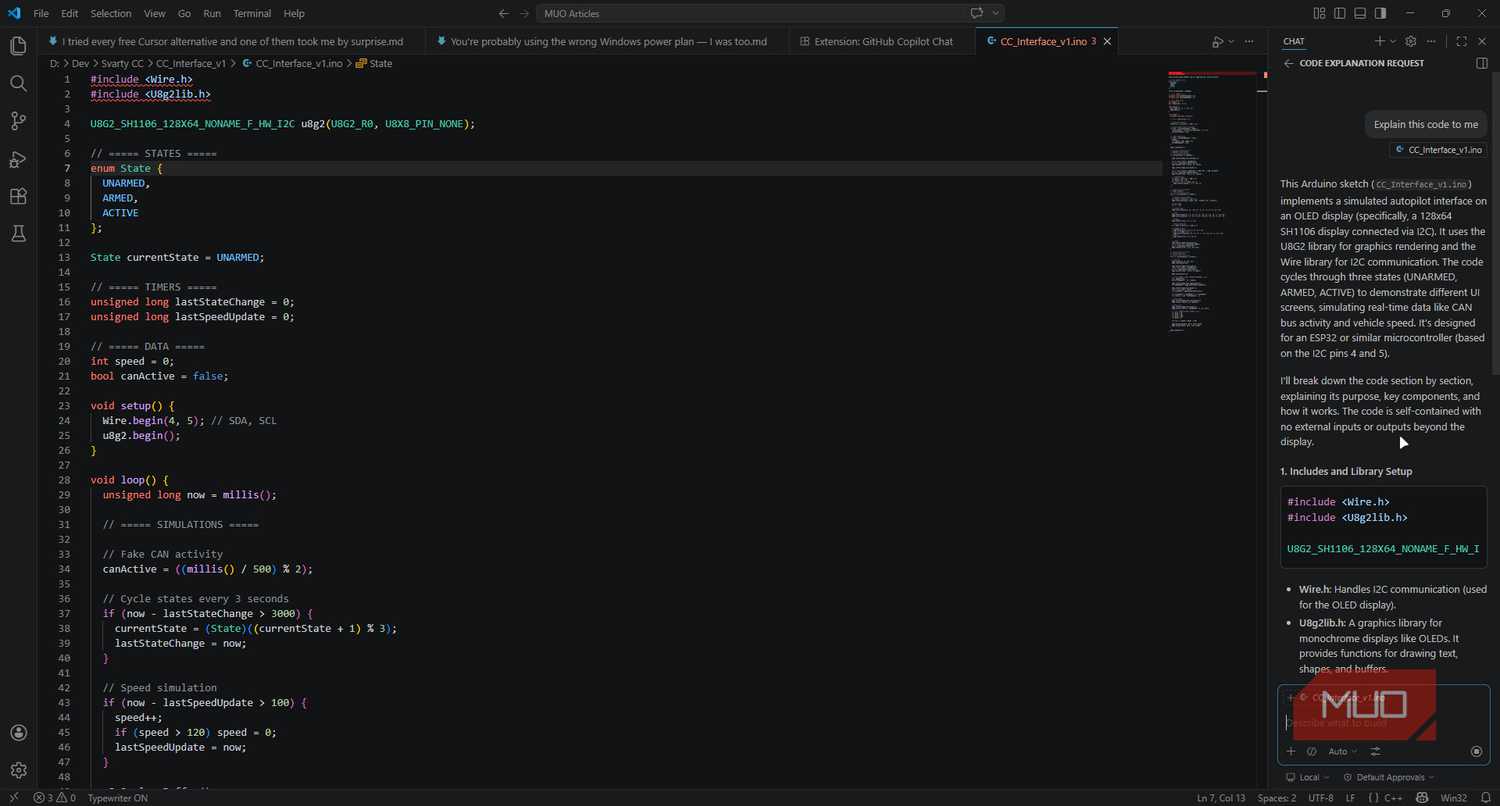The height and width of the screenshot is (806, 1500).
Task: Open the Selection menu
Action: coord(111,13)
